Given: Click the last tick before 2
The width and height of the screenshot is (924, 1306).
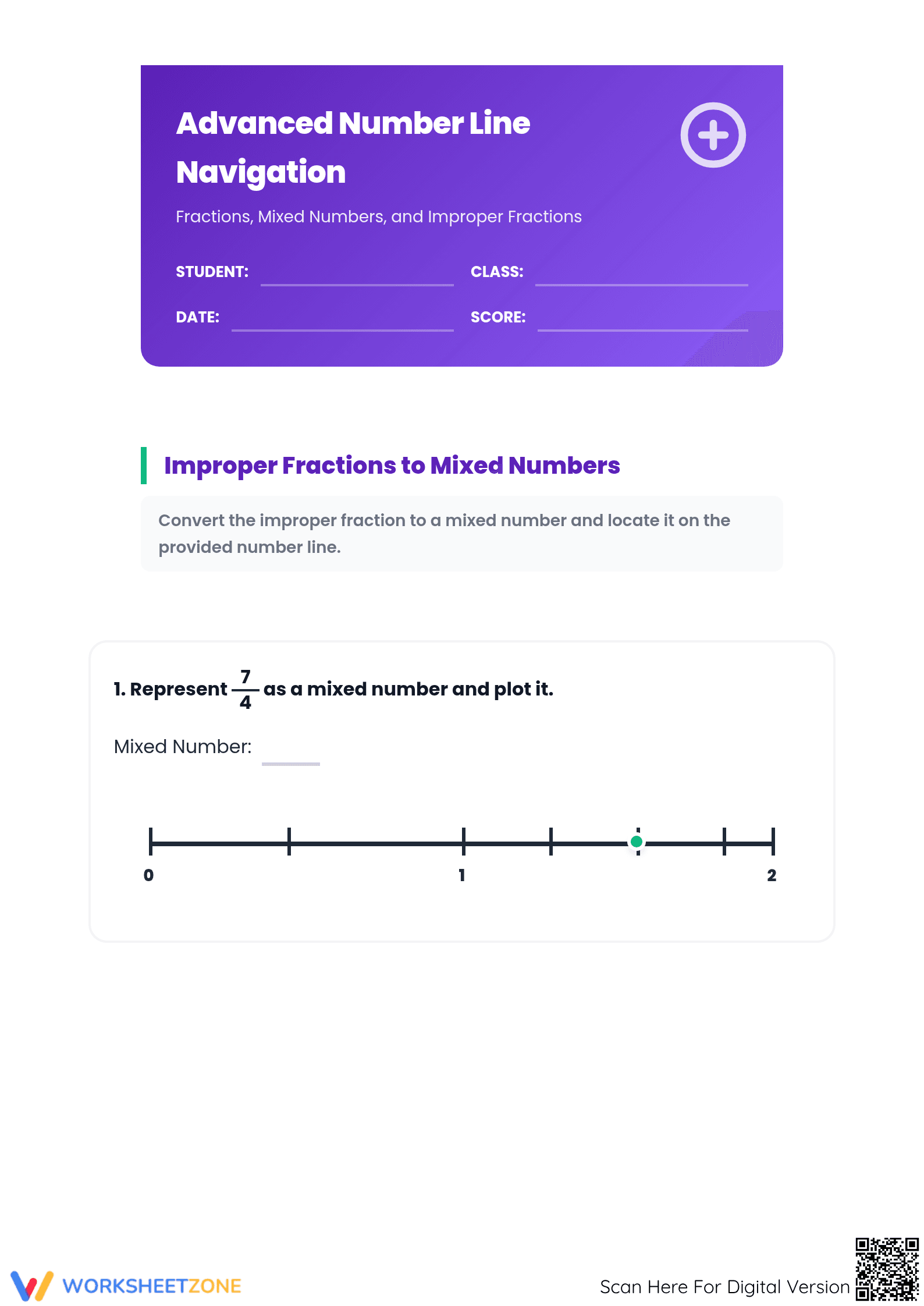Looking at the screenshot, I should tap(724, 842).
